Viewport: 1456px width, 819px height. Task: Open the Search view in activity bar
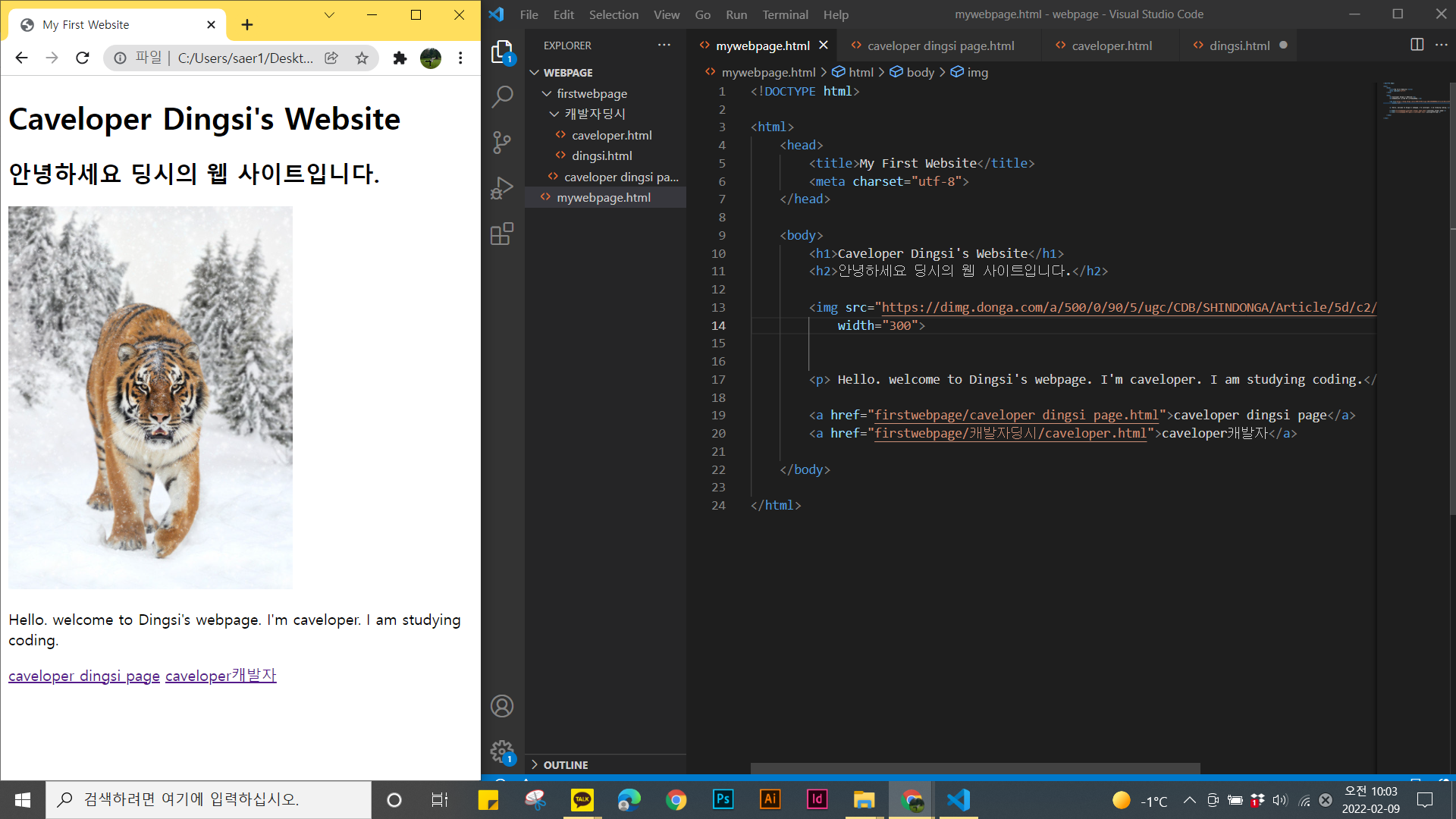click(502, 97)
